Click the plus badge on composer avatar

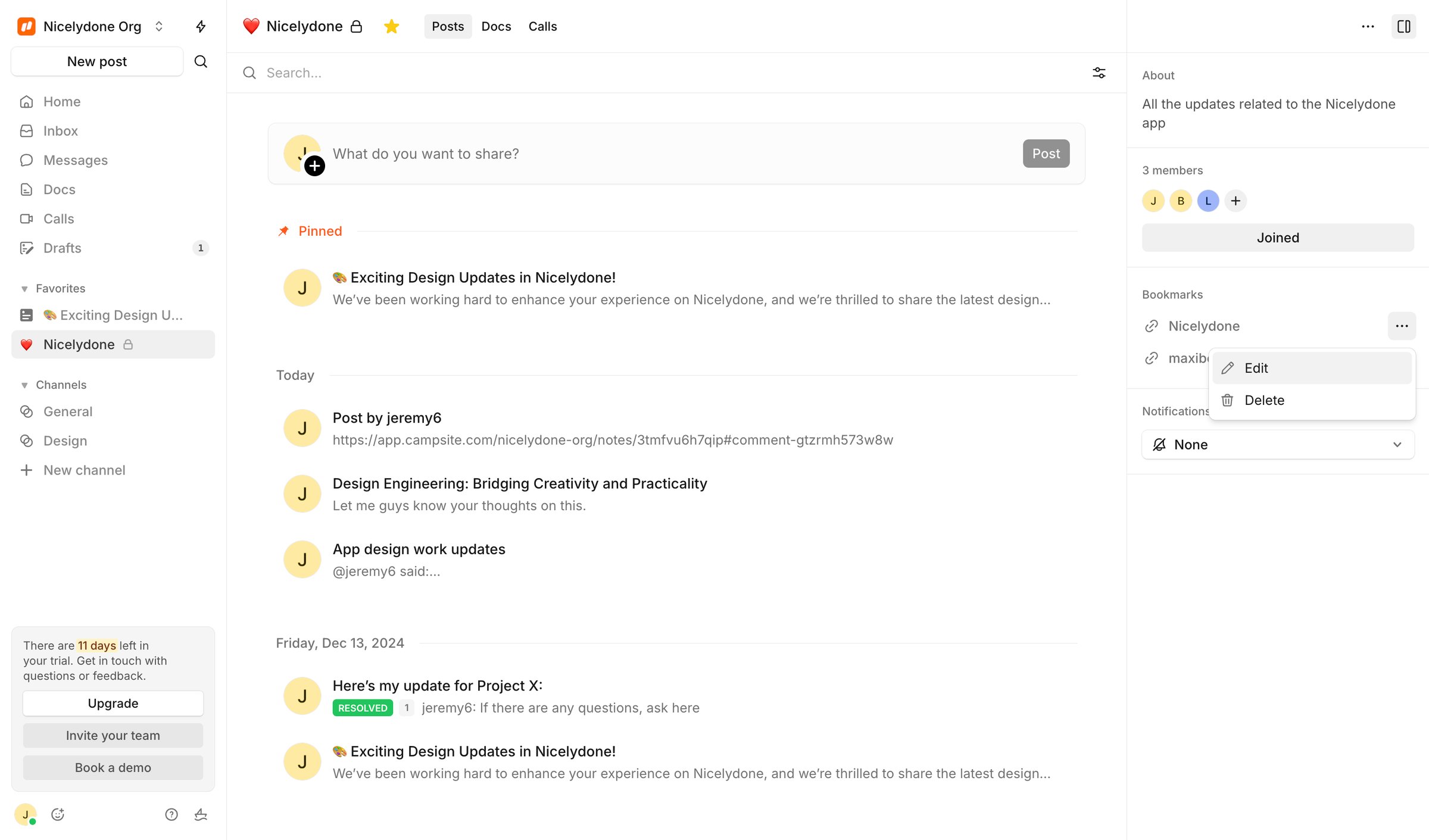[x=314, y=165]
